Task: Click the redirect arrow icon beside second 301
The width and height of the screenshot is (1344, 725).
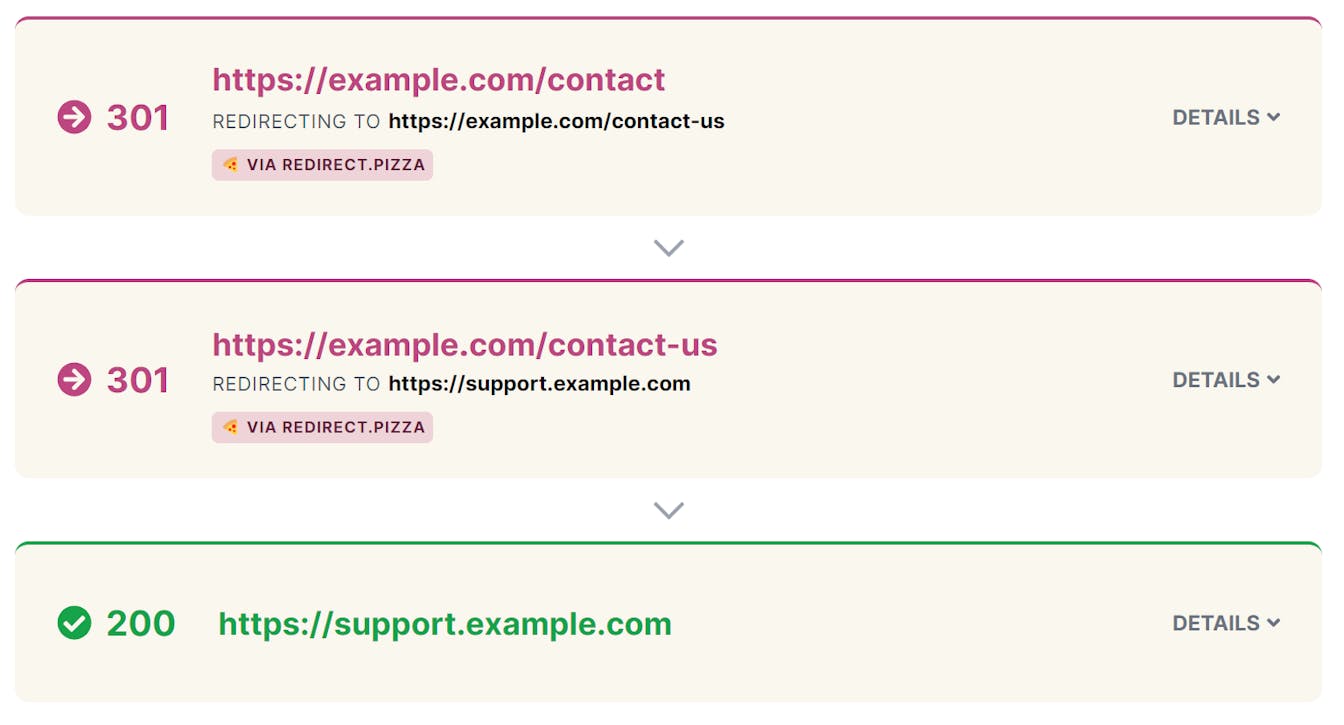Action: tap(74, 380)
